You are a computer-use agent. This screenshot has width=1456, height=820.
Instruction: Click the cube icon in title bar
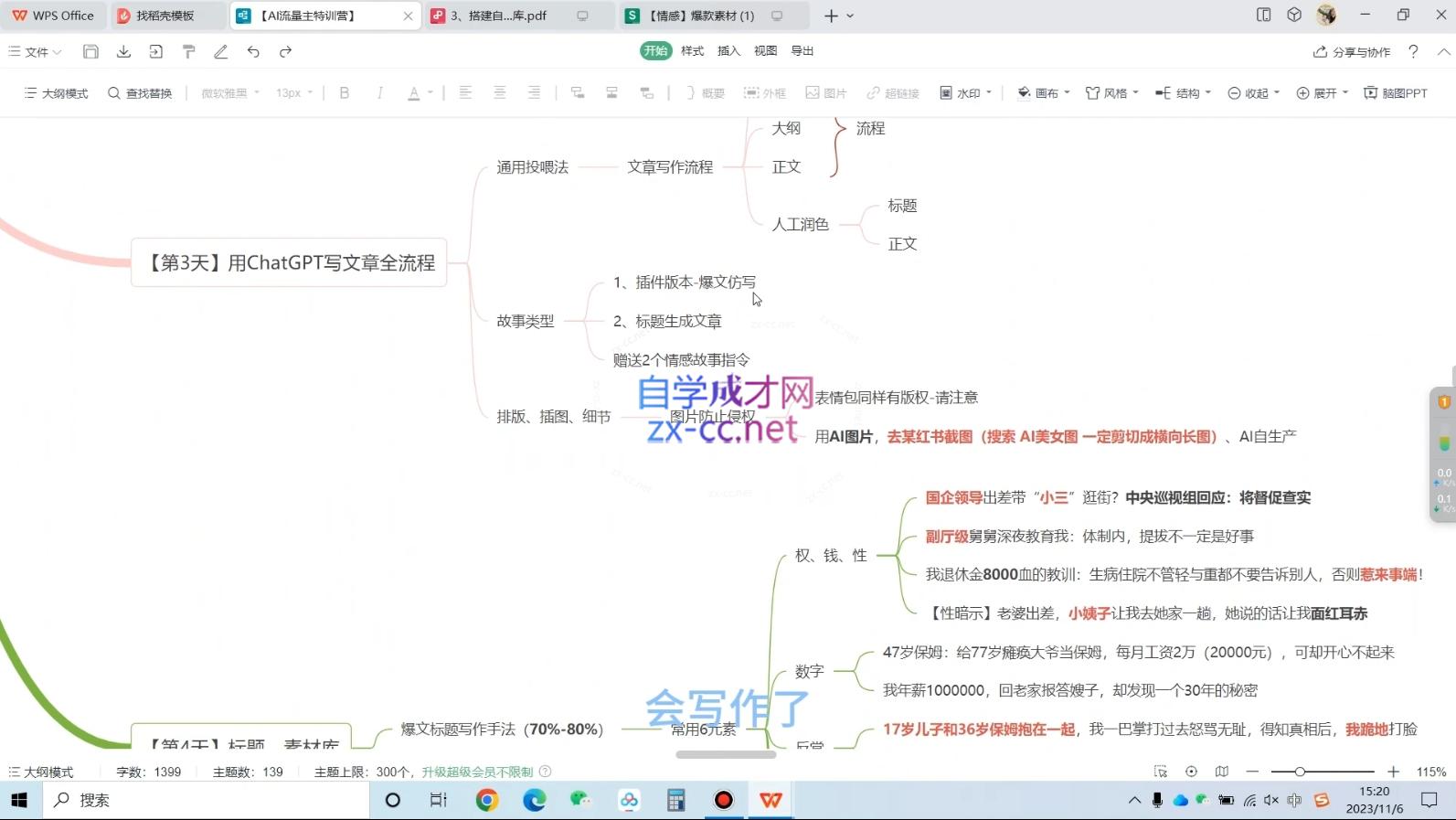click(1294, 15)
